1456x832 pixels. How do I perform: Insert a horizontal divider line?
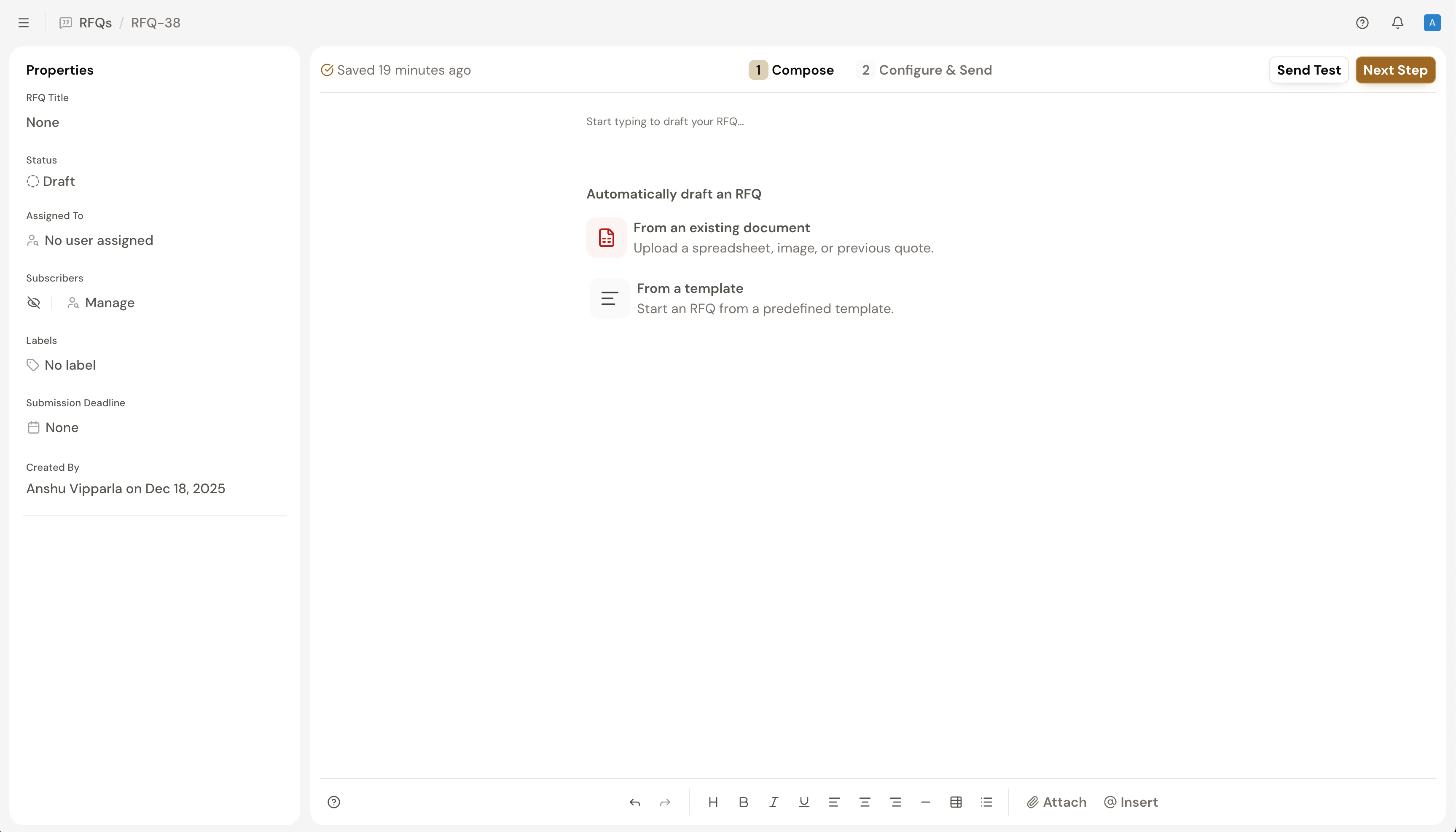coord(925,802)
